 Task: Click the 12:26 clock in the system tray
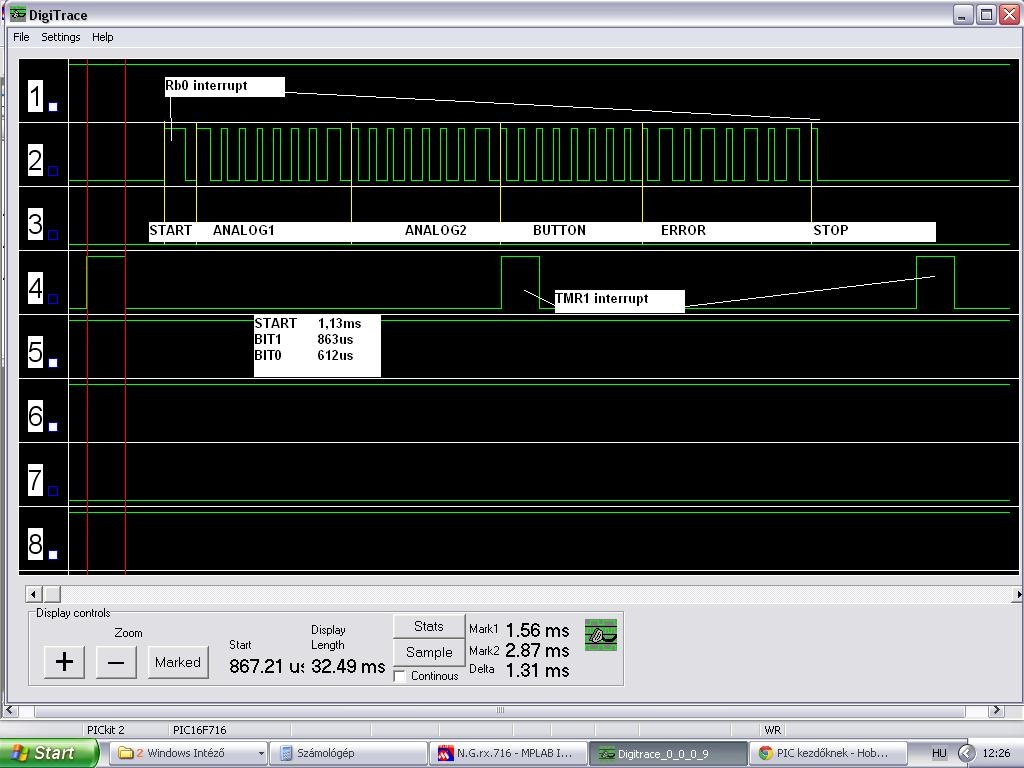tap(997, 753)
